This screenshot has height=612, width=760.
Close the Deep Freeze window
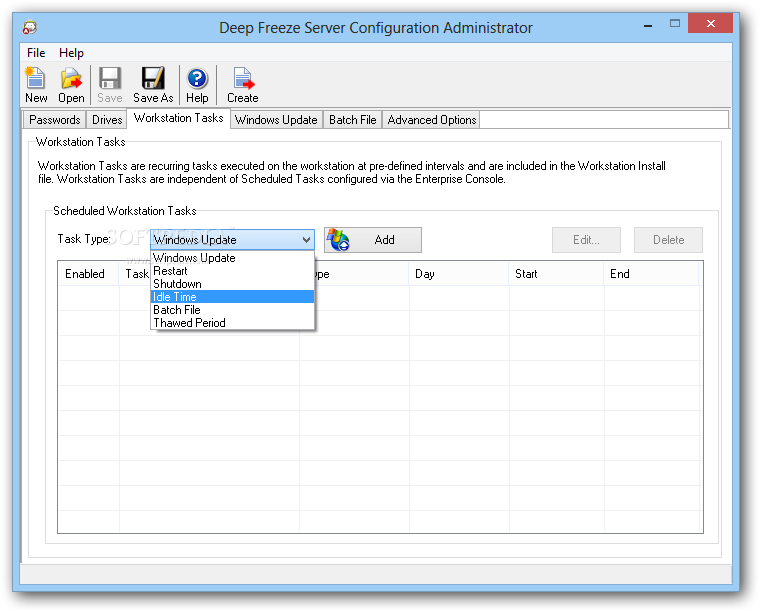tap(710, 23)
